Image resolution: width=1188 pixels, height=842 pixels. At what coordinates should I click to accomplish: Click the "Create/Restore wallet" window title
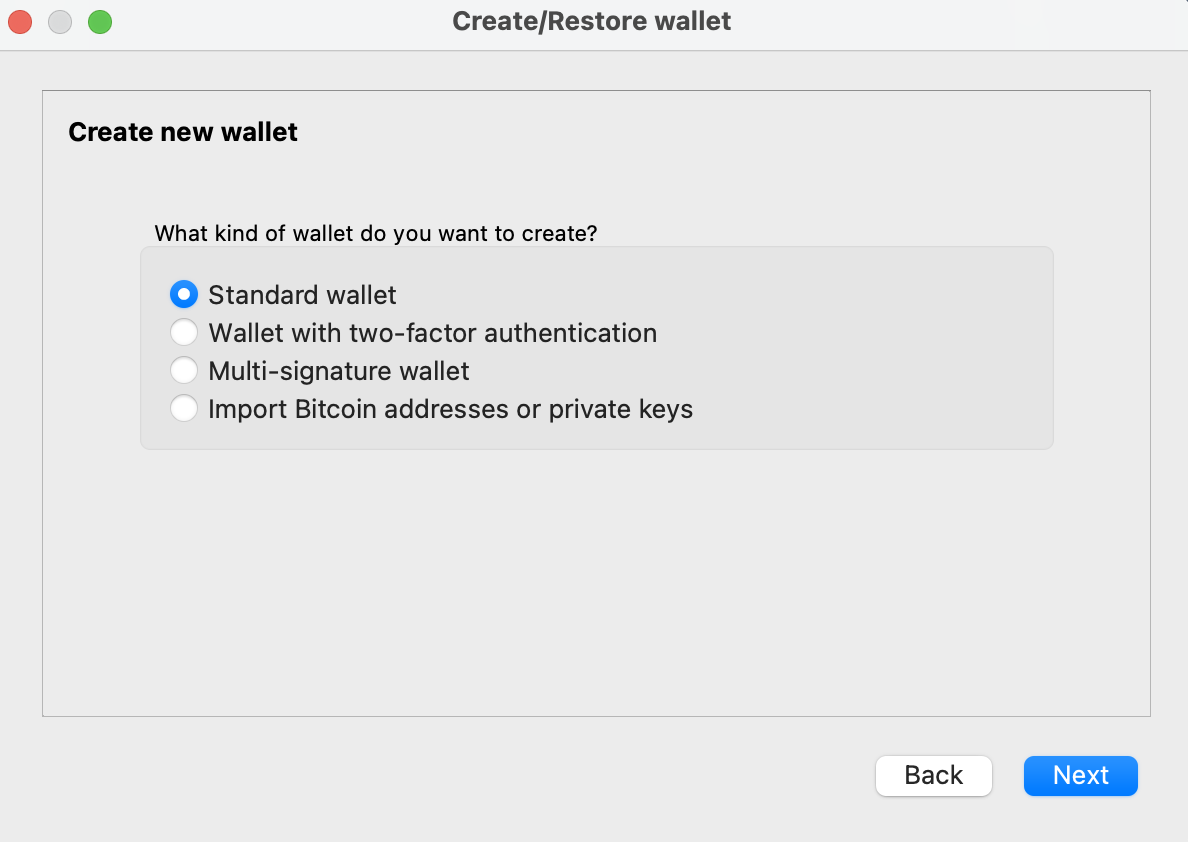pyautogui.click(x=592, y=21)
